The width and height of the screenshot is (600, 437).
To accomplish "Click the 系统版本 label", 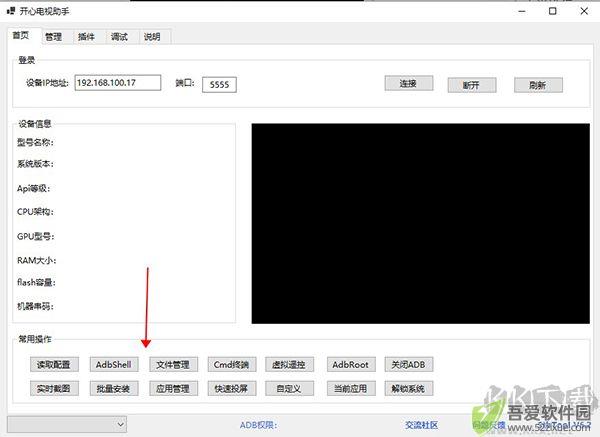I will pos(35,164).
